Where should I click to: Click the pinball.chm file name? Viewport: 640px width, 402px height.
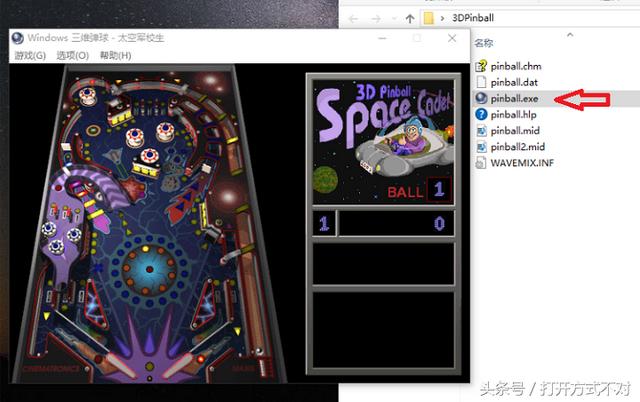[516, 66]
